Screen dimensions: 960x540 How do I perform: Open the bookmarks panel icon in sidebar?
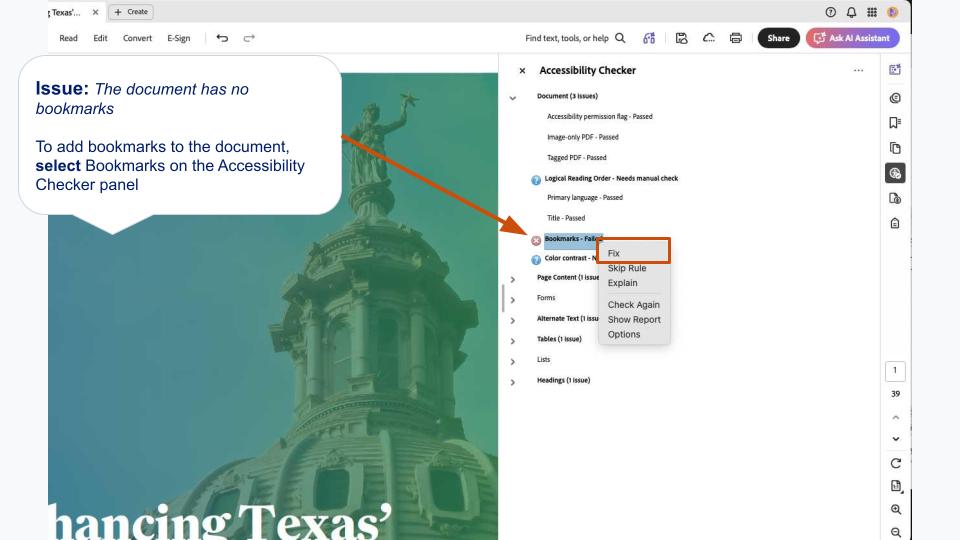pos(895,123)
